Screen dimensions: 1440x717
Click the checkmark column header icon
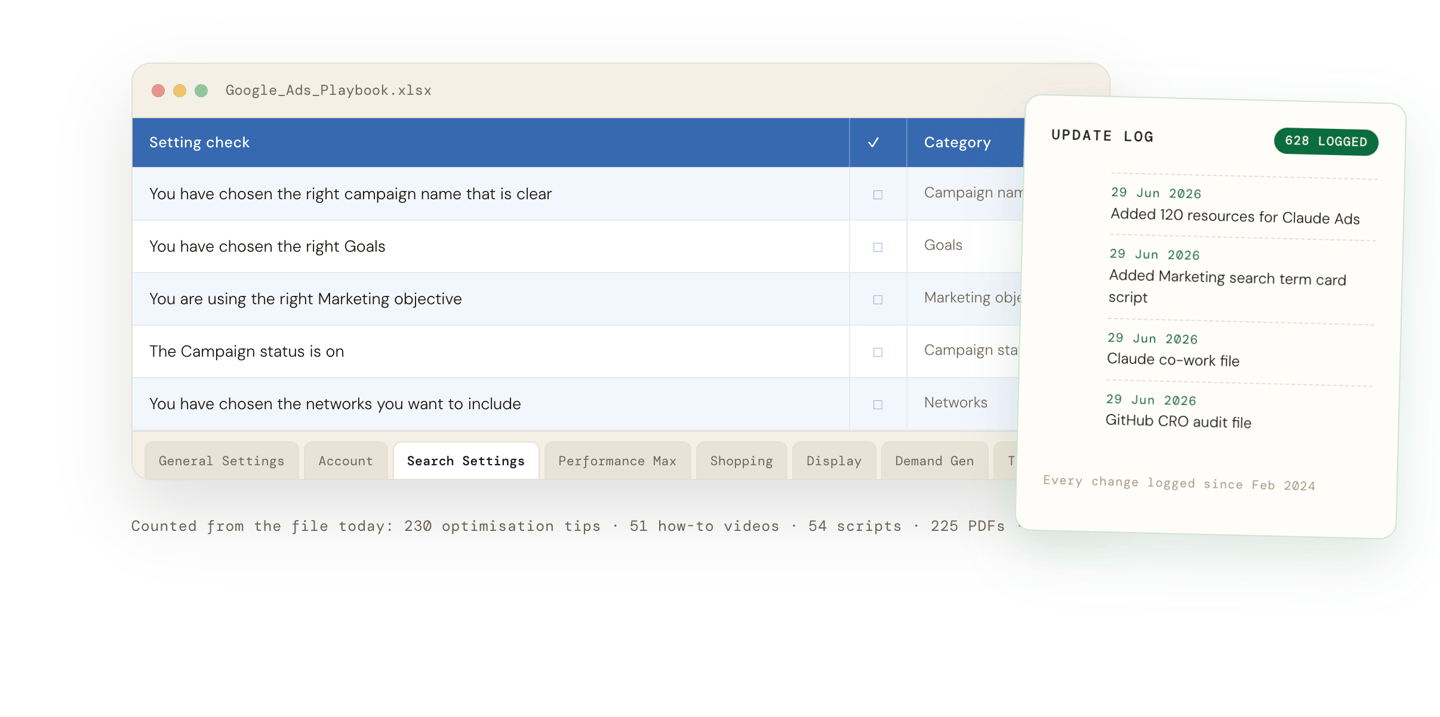[873, 143]
